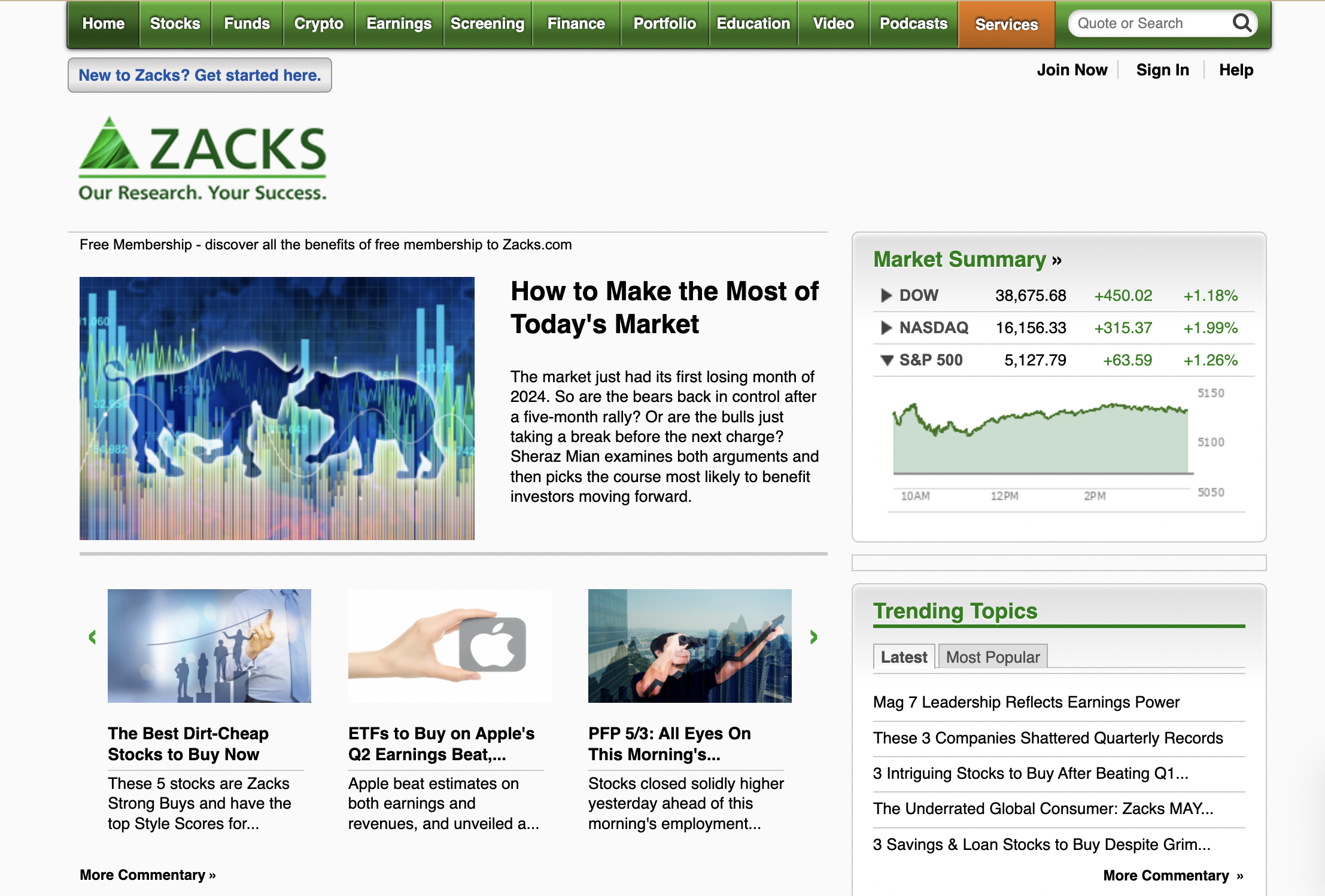Open ETFs to Buy on Apple's headline
This screenshot has height=896, width=1325.
442,744
